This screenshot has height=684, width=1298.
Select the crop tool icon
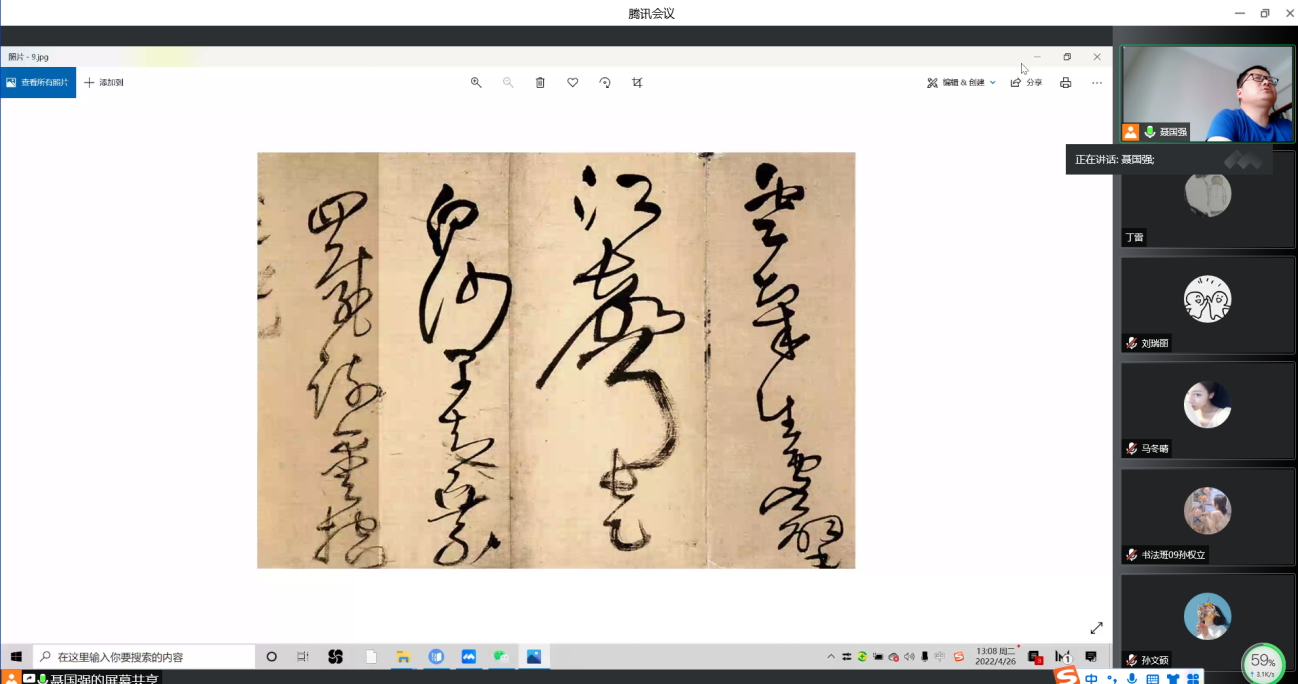point(637,83)
